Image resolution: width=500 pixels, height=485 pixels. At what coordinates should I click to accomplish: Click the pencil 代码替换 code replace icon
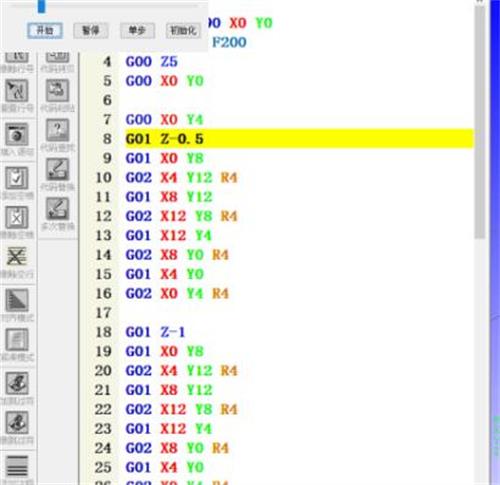[57, 169]
